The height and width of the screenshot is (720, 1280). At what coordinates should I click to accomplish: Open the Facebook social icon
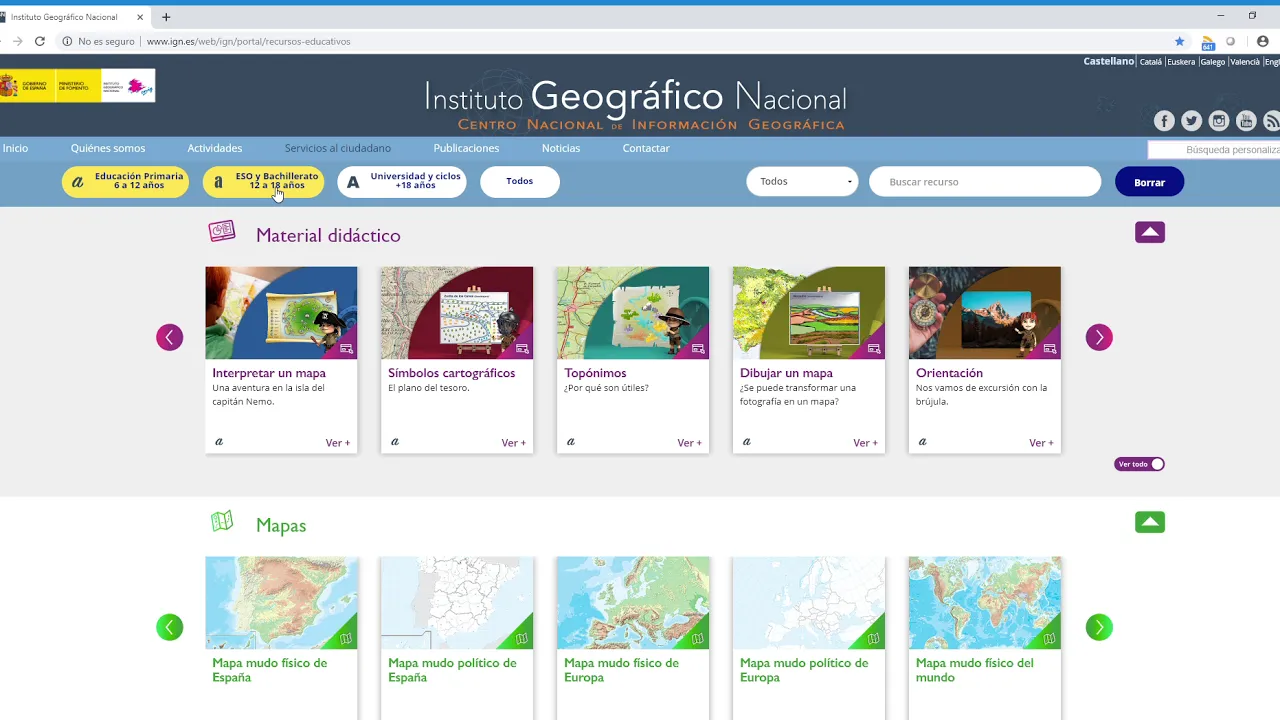click(1164, 121)
